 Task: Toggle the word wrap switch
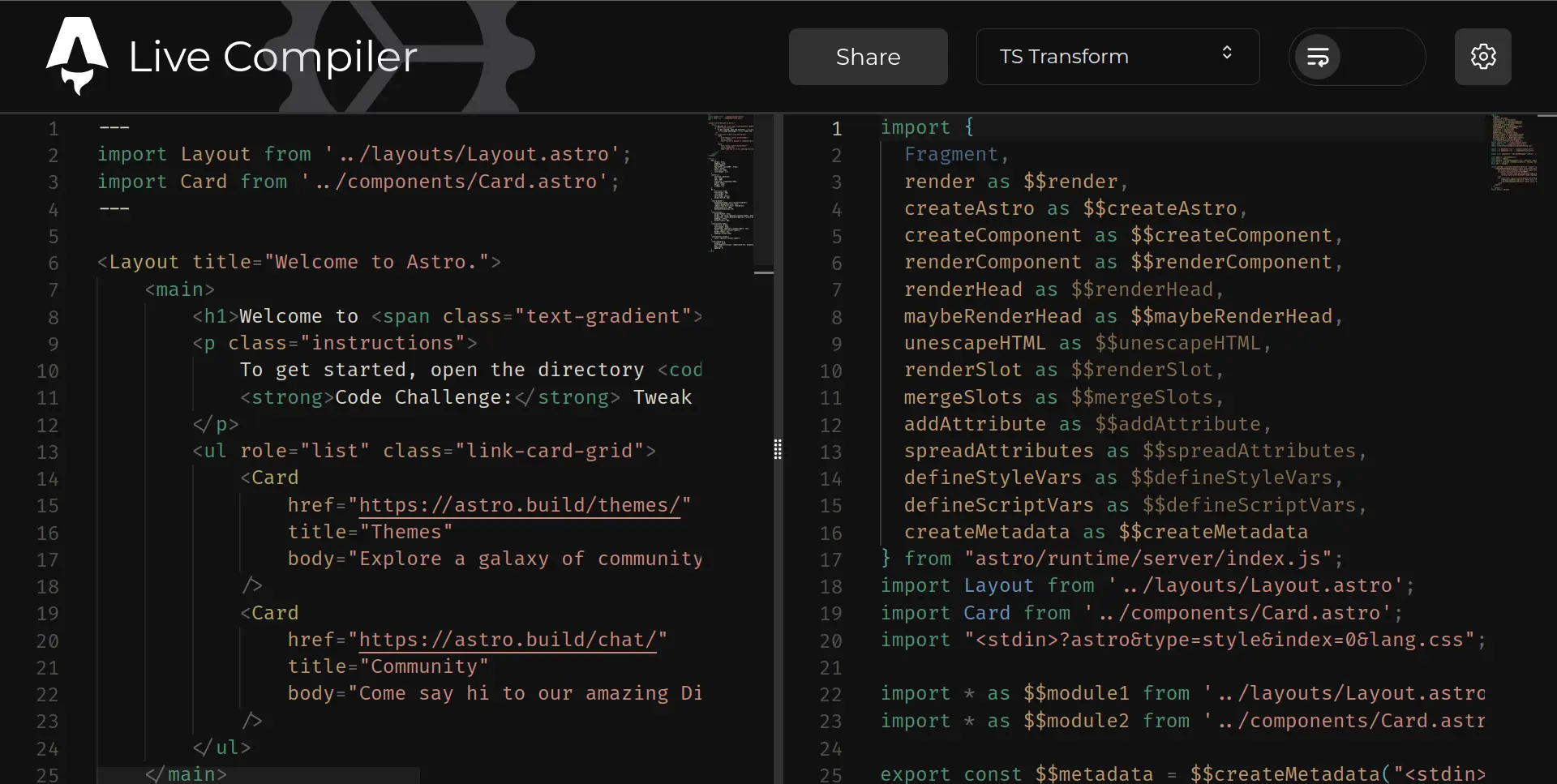click(x=1356, y=57)
